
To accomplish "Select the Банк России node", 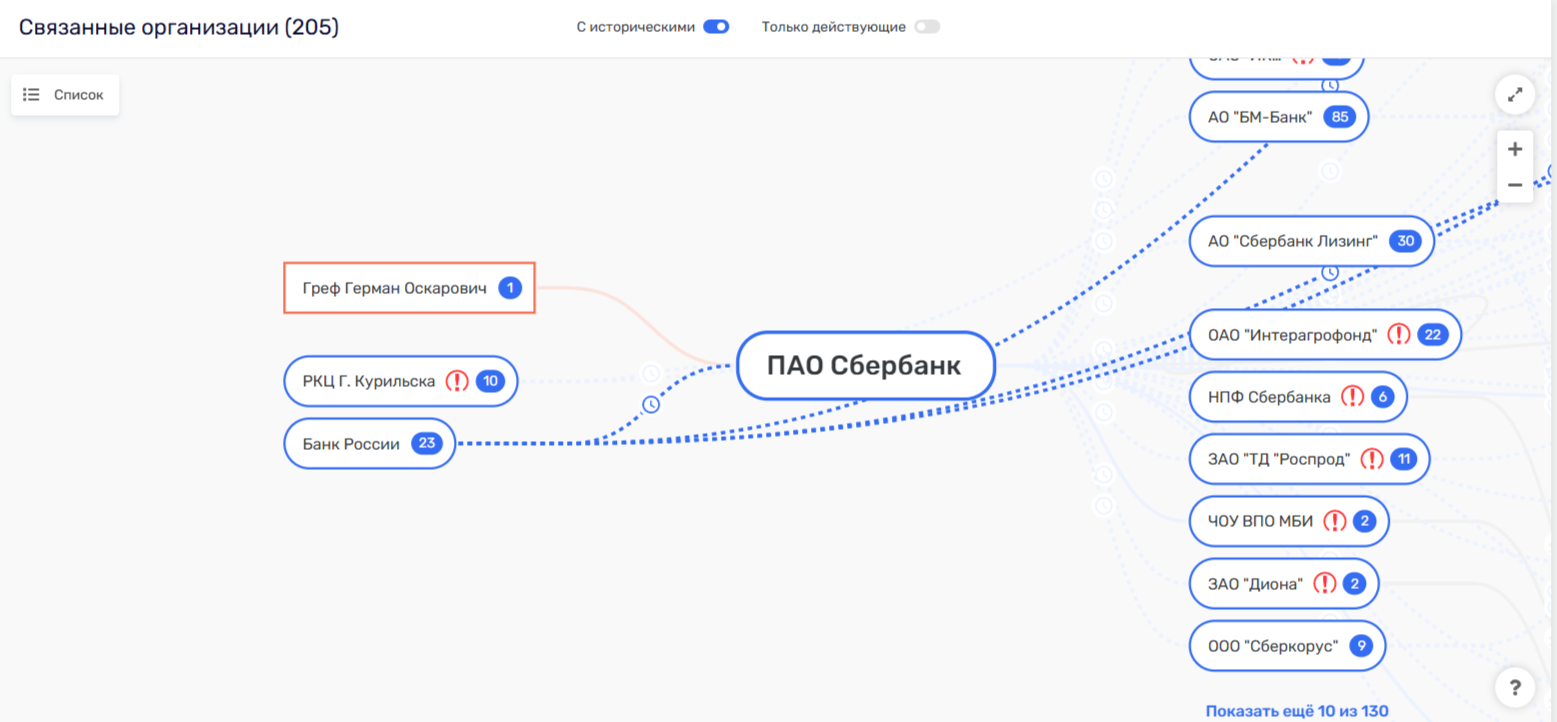I will tap(370, 444).
